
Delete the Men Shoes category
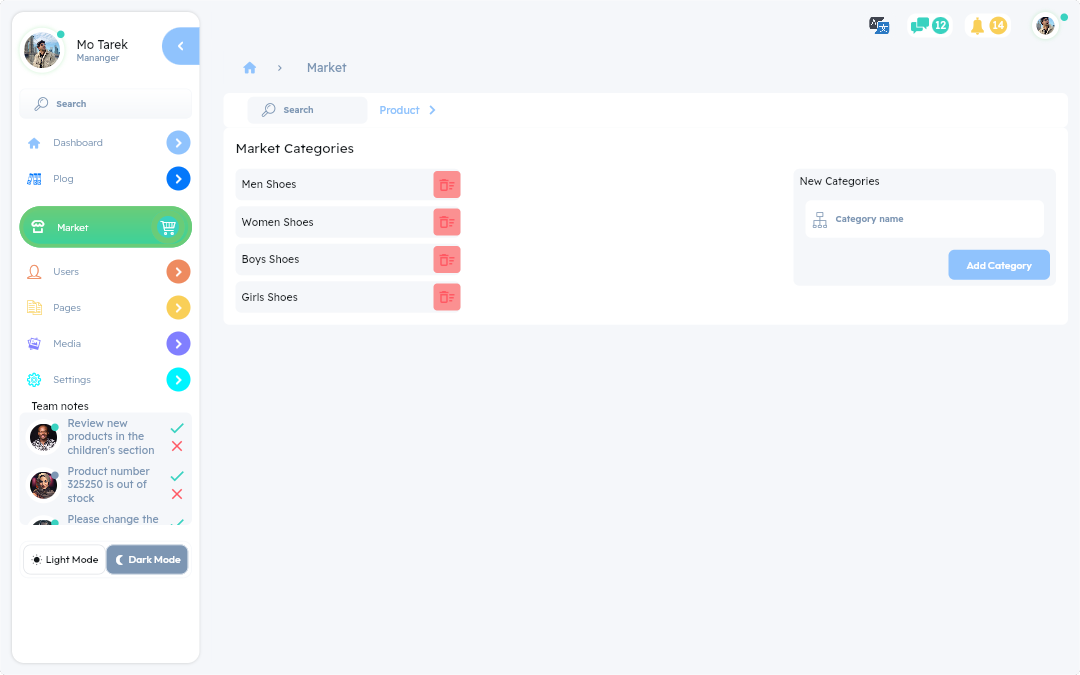click(446, 184)
